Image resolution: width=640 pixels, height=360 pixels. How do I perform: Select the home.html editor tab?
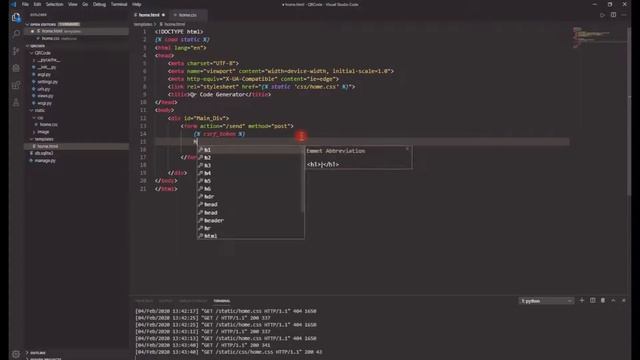[x=149, y=15]
